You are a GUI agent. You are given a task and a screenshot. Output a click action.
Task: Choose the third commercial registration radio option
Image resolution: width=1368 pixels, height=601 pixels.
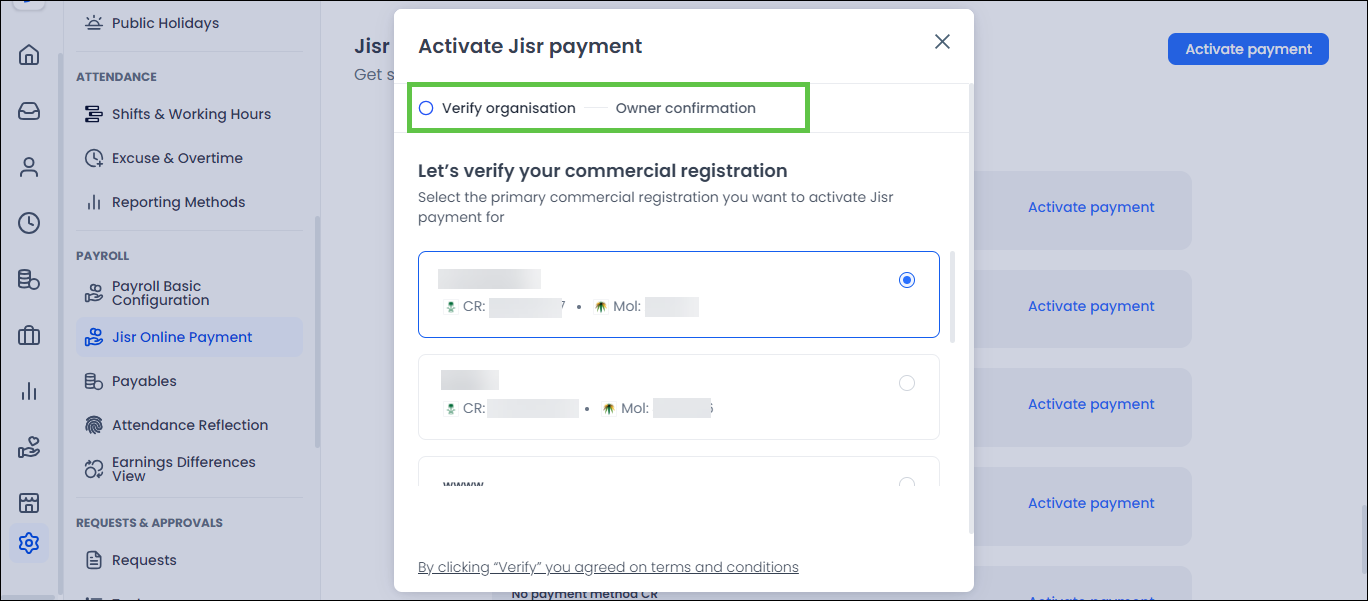click(906, 484)
